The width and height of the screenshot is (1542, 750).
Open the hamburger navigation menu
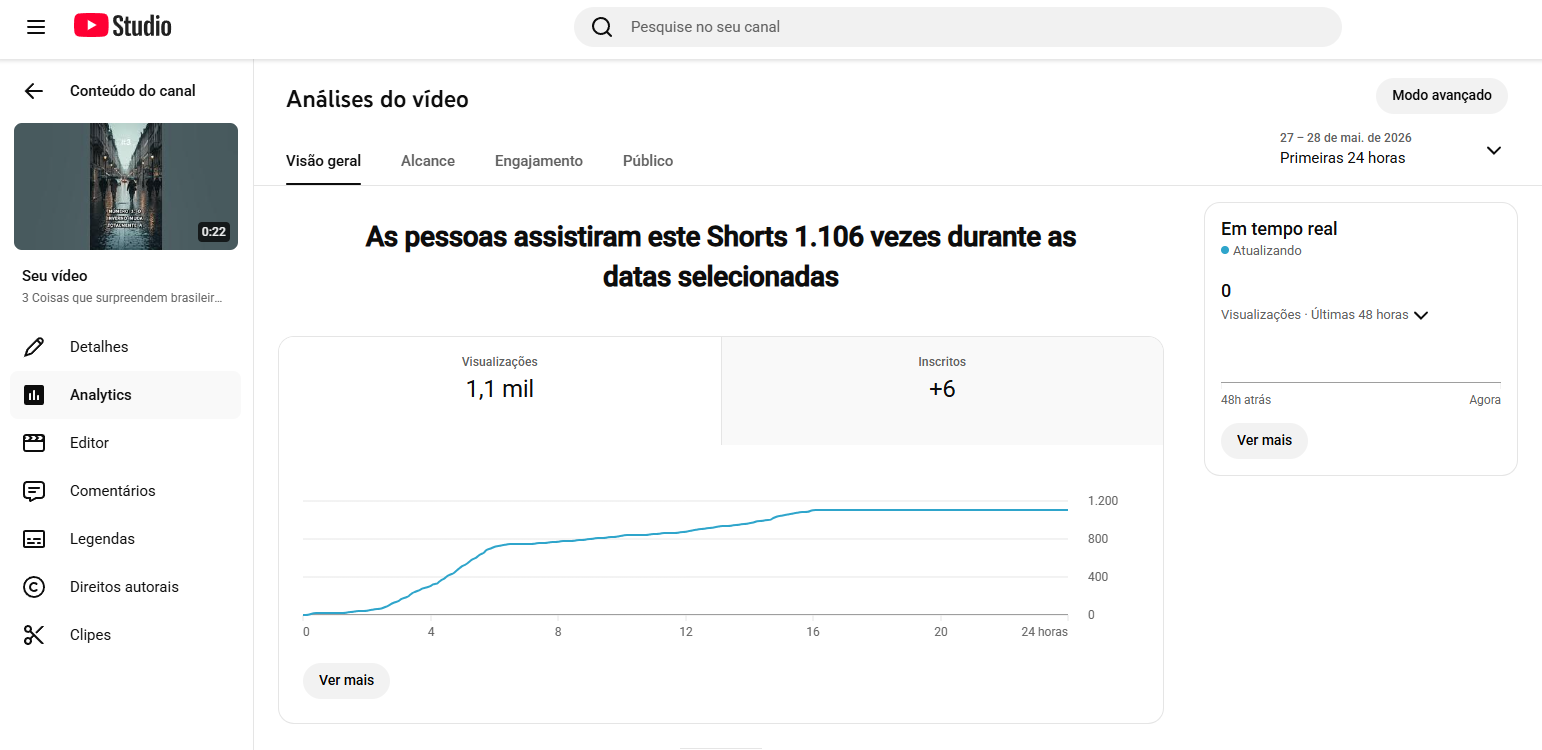[x=36, y=27]
